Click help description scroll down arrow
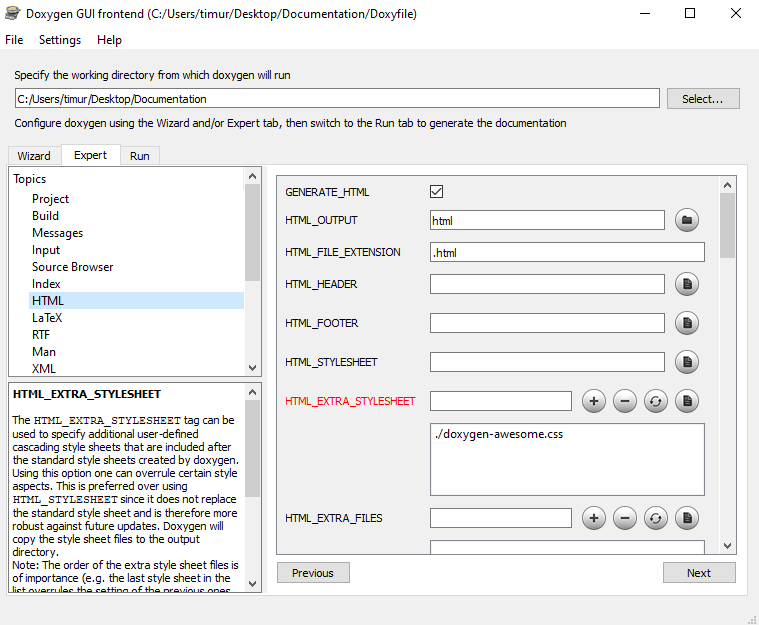This screenshot has height=625, width=759. point(252,583)
